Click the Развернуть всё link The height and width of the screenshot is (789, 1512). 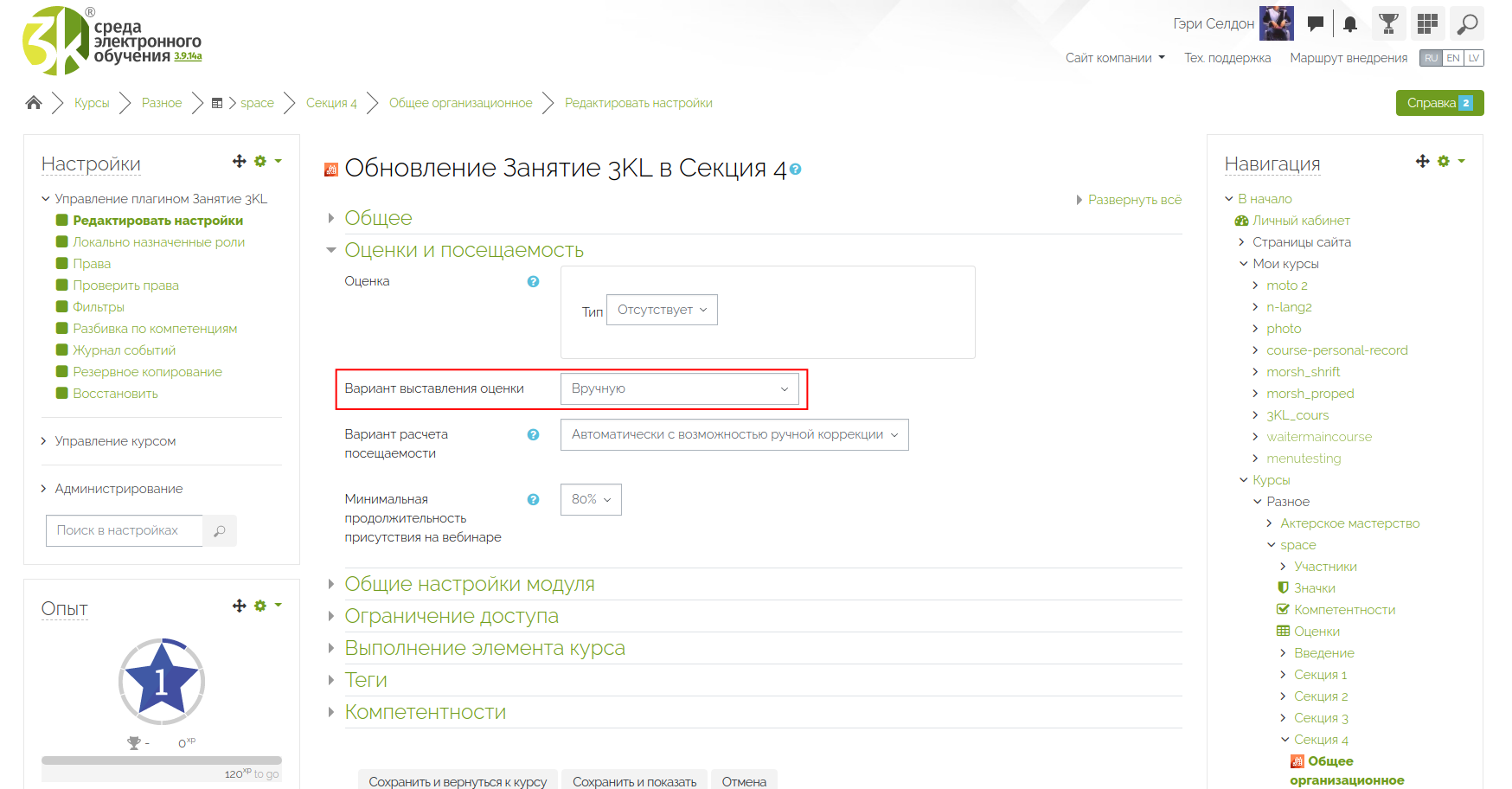(x=1133, y=200)
